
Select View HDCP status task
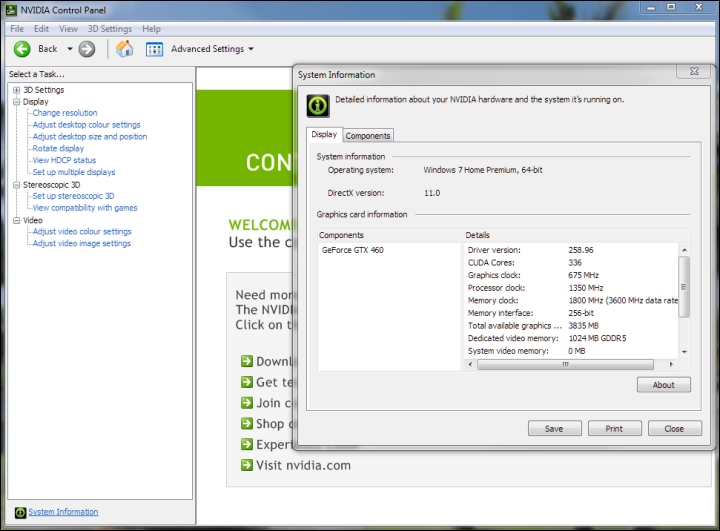(64, 160)
